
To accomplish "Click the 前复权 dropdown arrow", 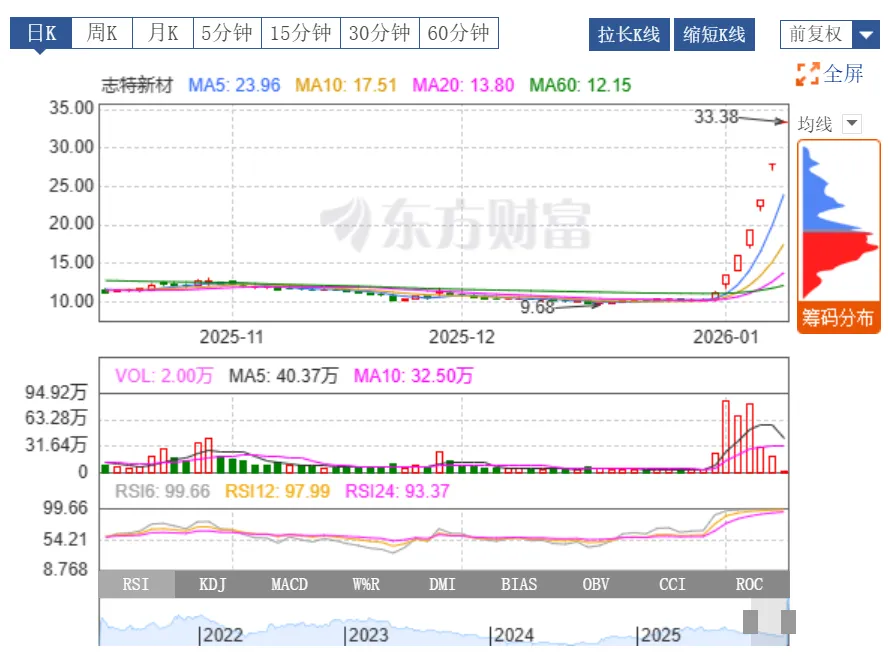I will click(866, 35).
